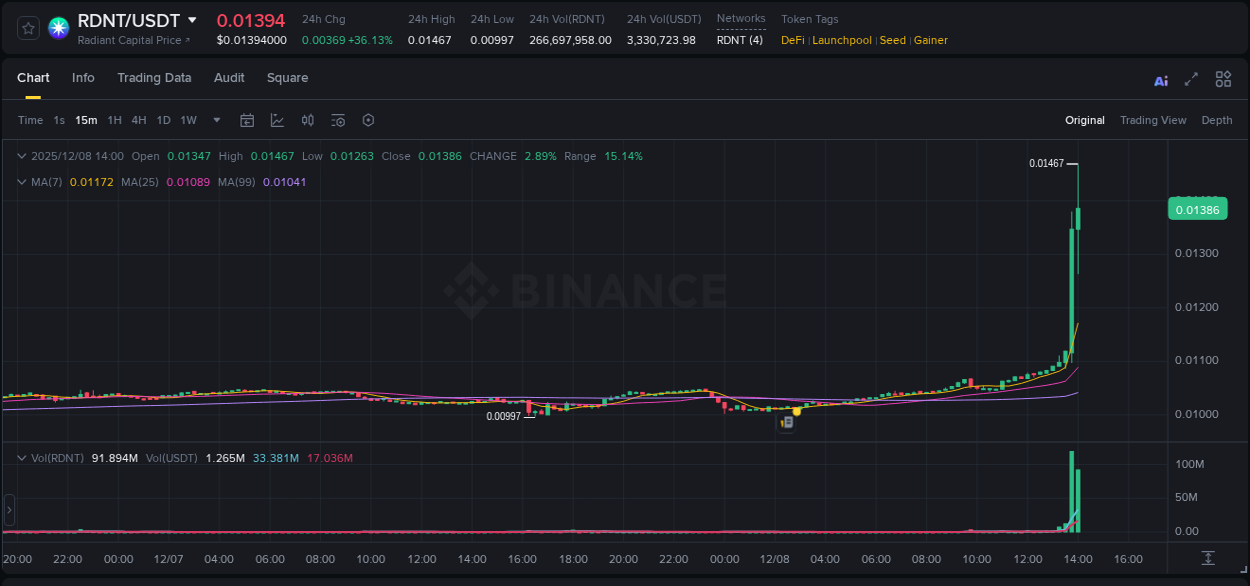Viewport: 1250px width, 586px height.
Task: Open the Square tab
Action: (287, 78)
